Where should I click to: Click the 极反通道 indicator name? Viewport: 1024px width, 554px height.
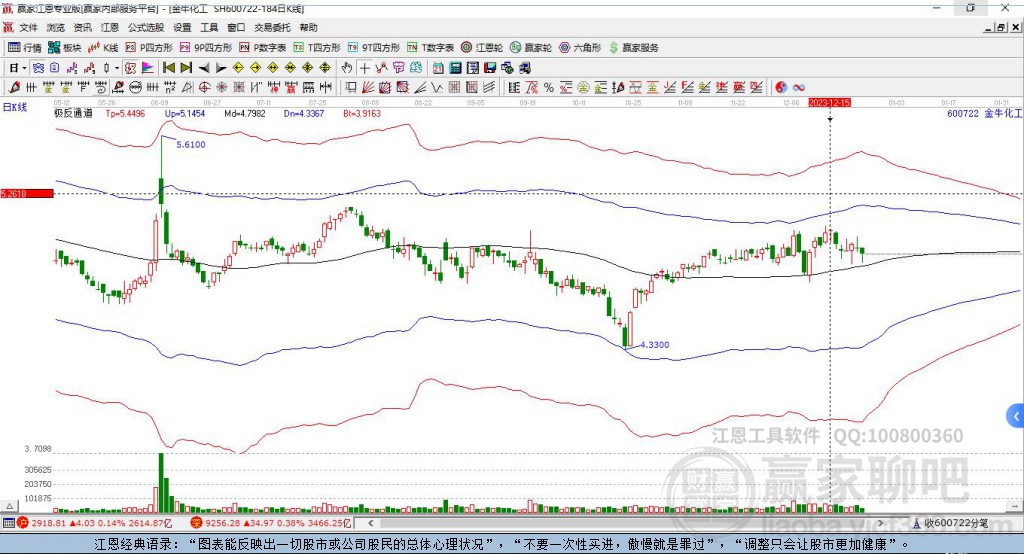[73, 113]
